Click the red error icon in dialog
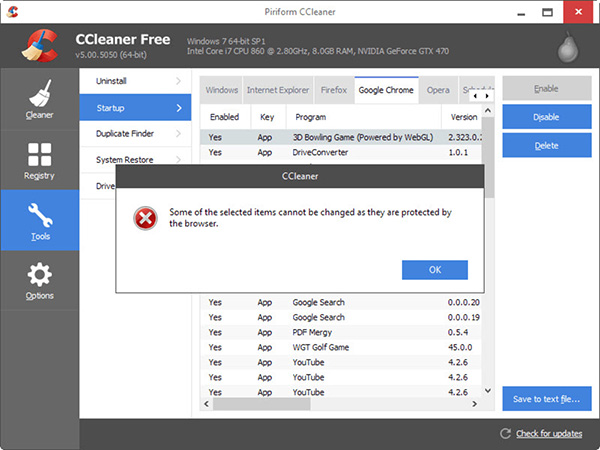The image size is (600, 450). point(147,218)
